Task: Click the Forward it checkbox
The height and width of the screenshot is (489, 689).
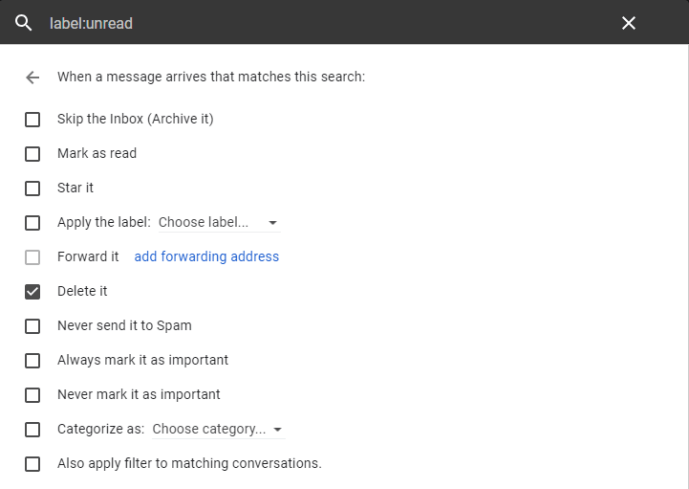Action: pyautogui.click(x=33, y=257)
